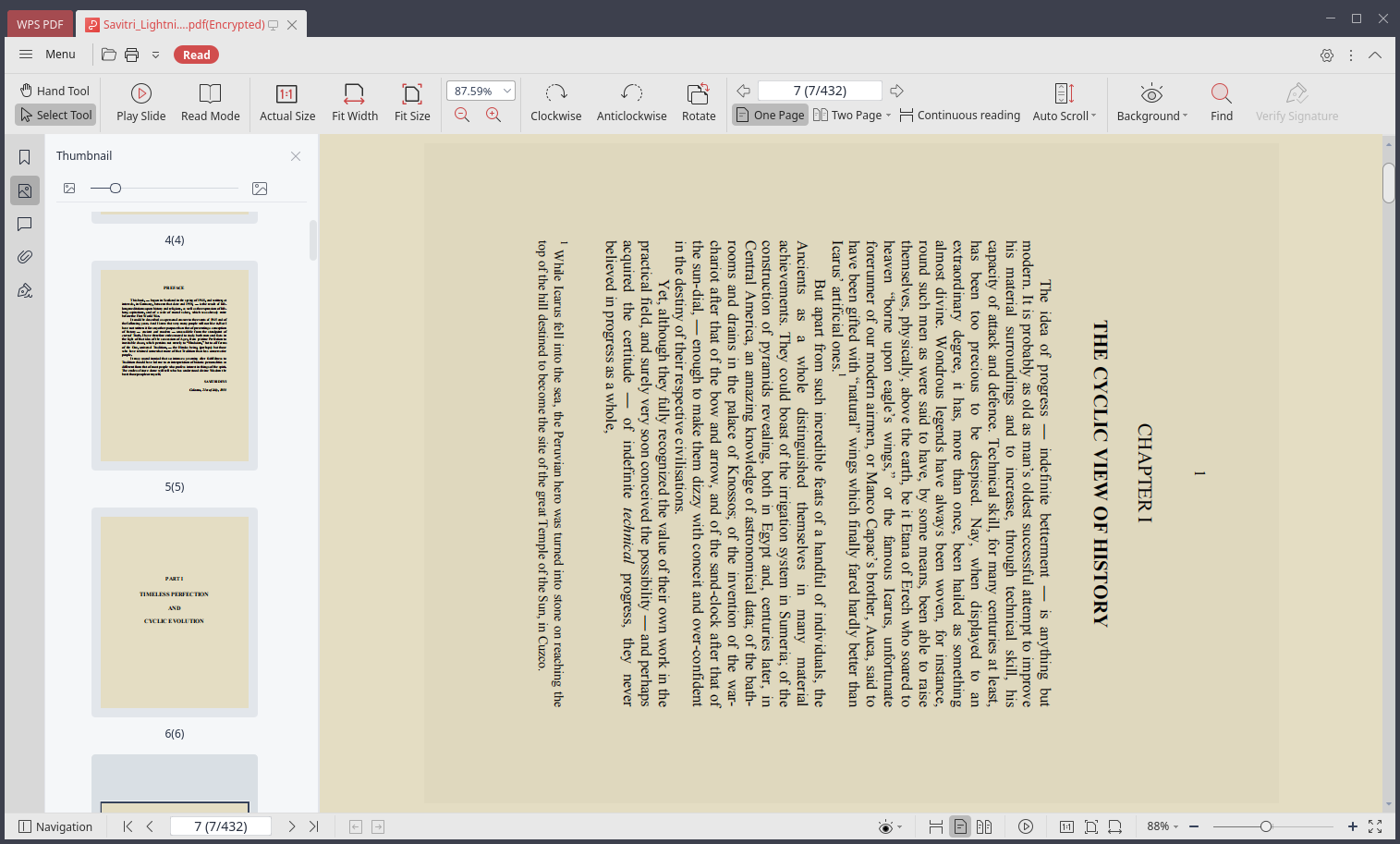Apply Fit Width zoom
Screen dimensions: 1400x844
355,103
